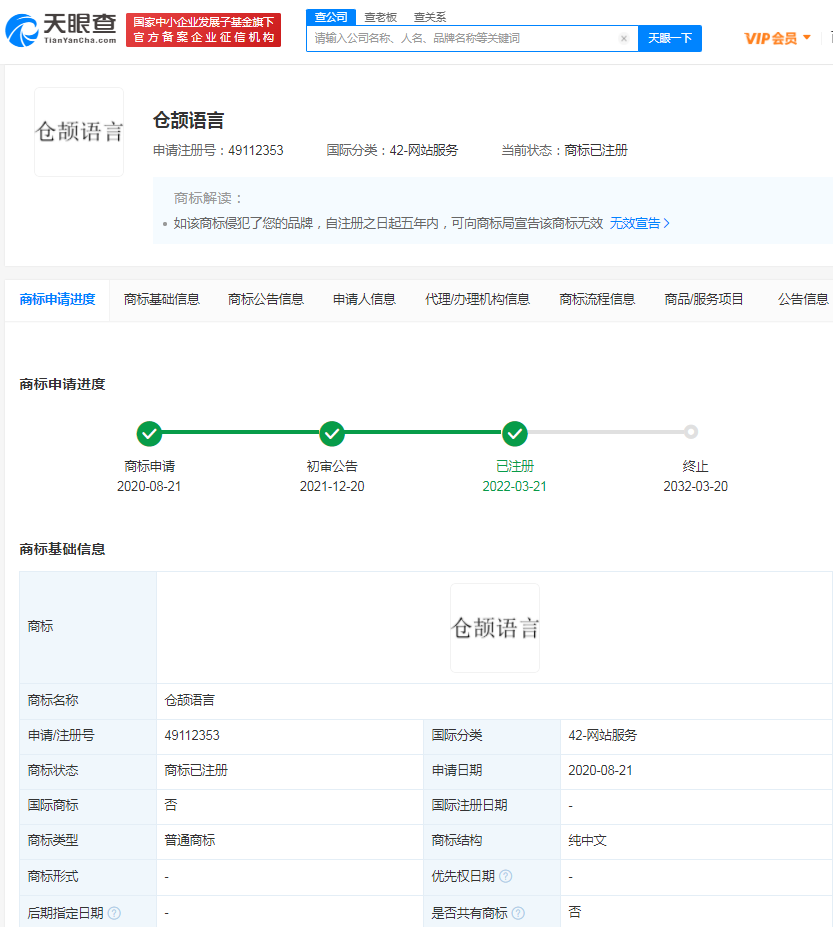Click 普通商标 value in table
The height and width of the screenshot is (927, 833).
[190, 840]
